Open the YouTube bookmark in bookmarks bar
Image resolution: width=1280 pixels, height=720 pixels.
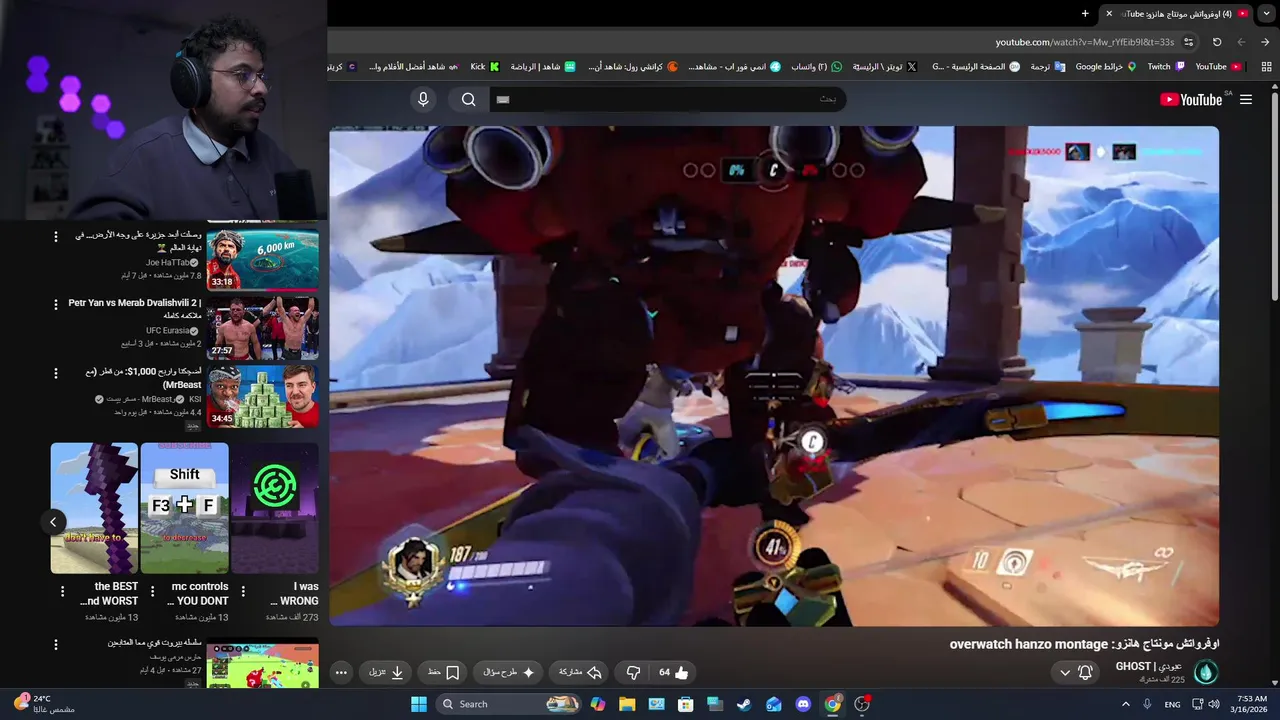pos(1218,67)
